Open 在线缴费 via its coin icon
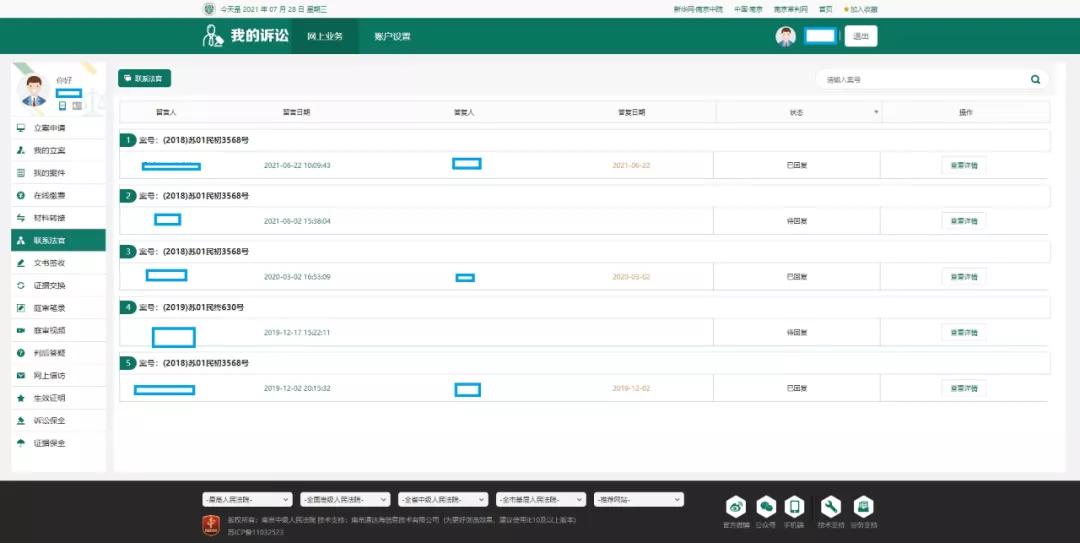The width and height of the screenshot is (1080, 543). click(21, 196)
